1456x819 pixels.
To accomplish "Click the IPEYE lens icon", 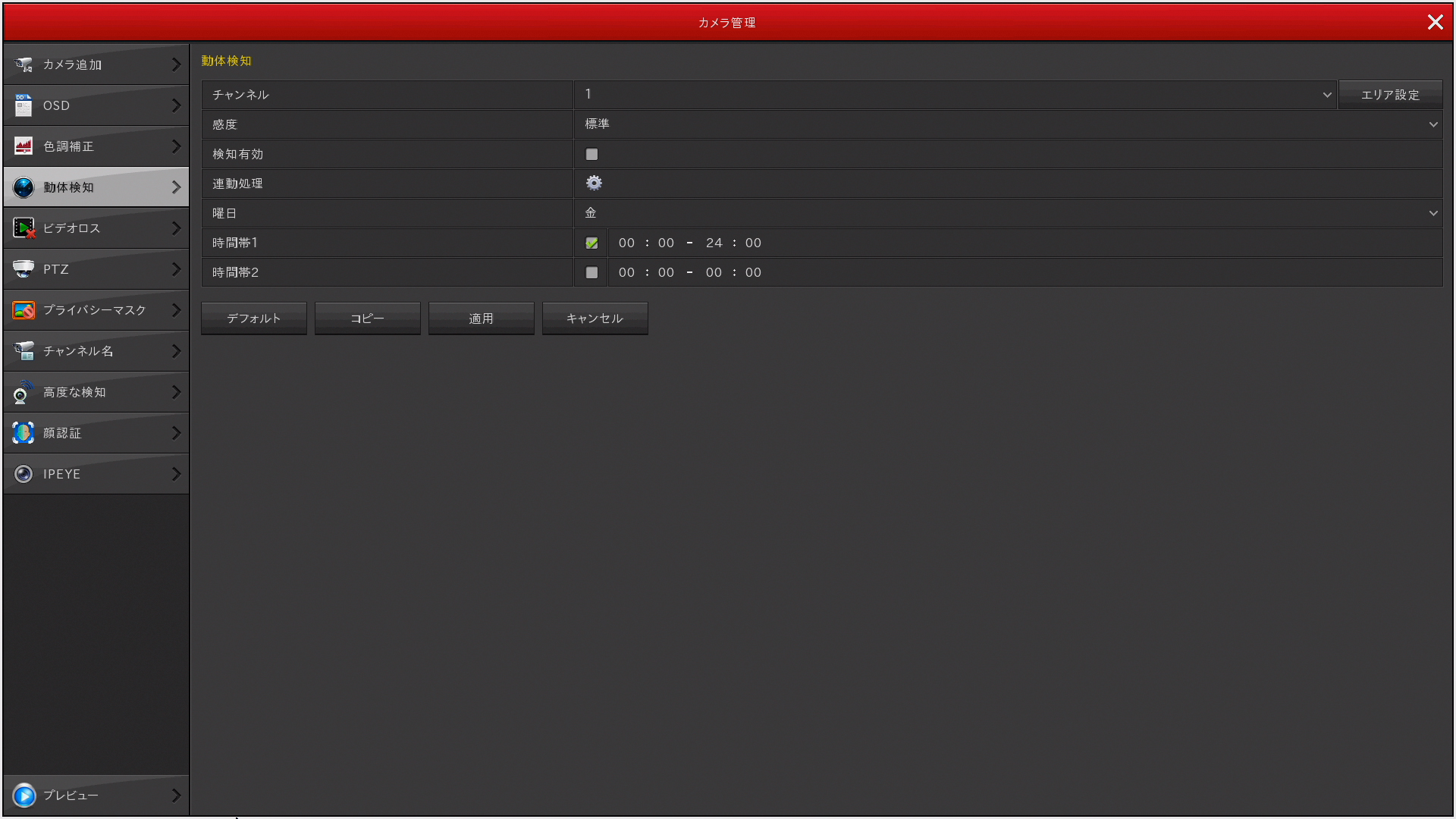I will tap(24, 474).
